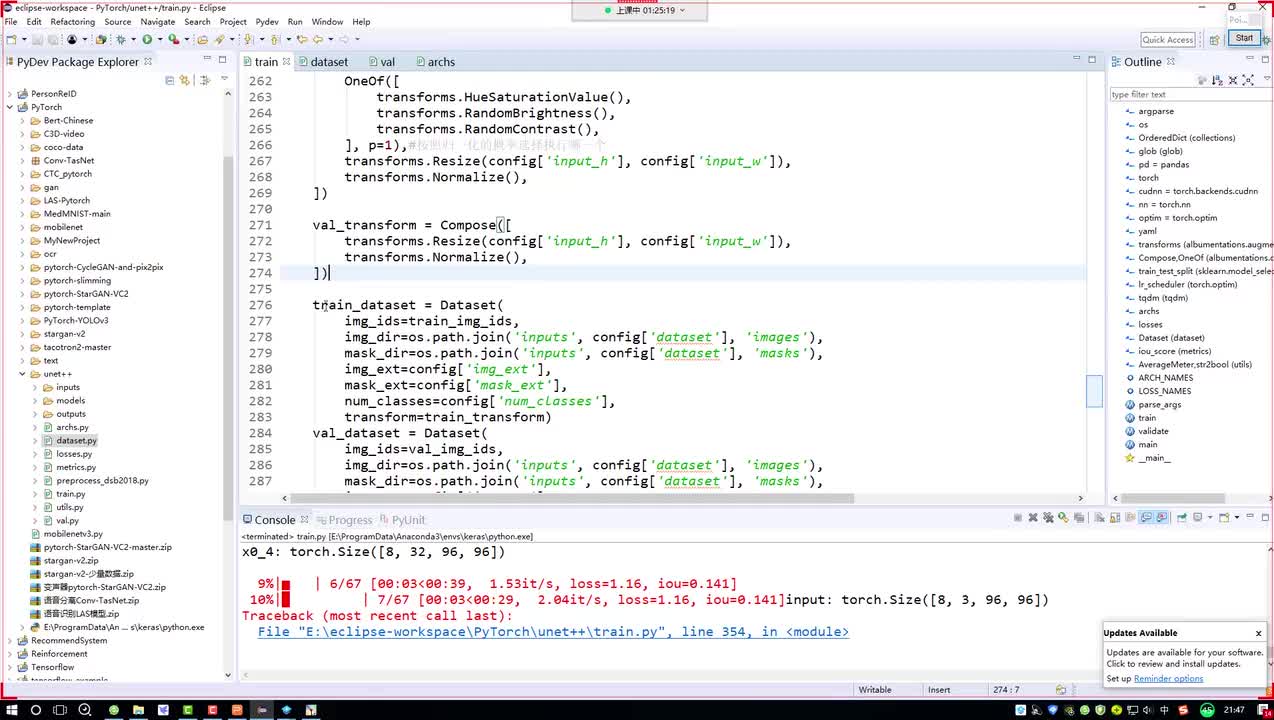Expand the inputs folder under unet++
Viewport: 1274px width, 720px height.
click(x=36, y=387)
